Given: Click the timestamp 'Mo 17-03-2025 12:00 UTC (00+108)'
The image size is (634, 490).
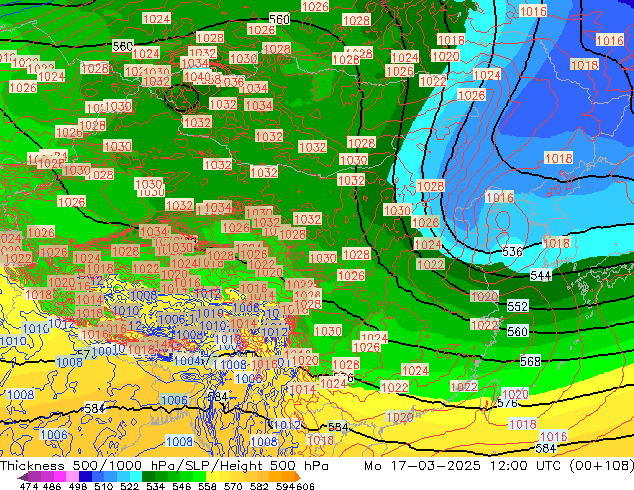Looking at the screenshot, I should coord(499,465).
